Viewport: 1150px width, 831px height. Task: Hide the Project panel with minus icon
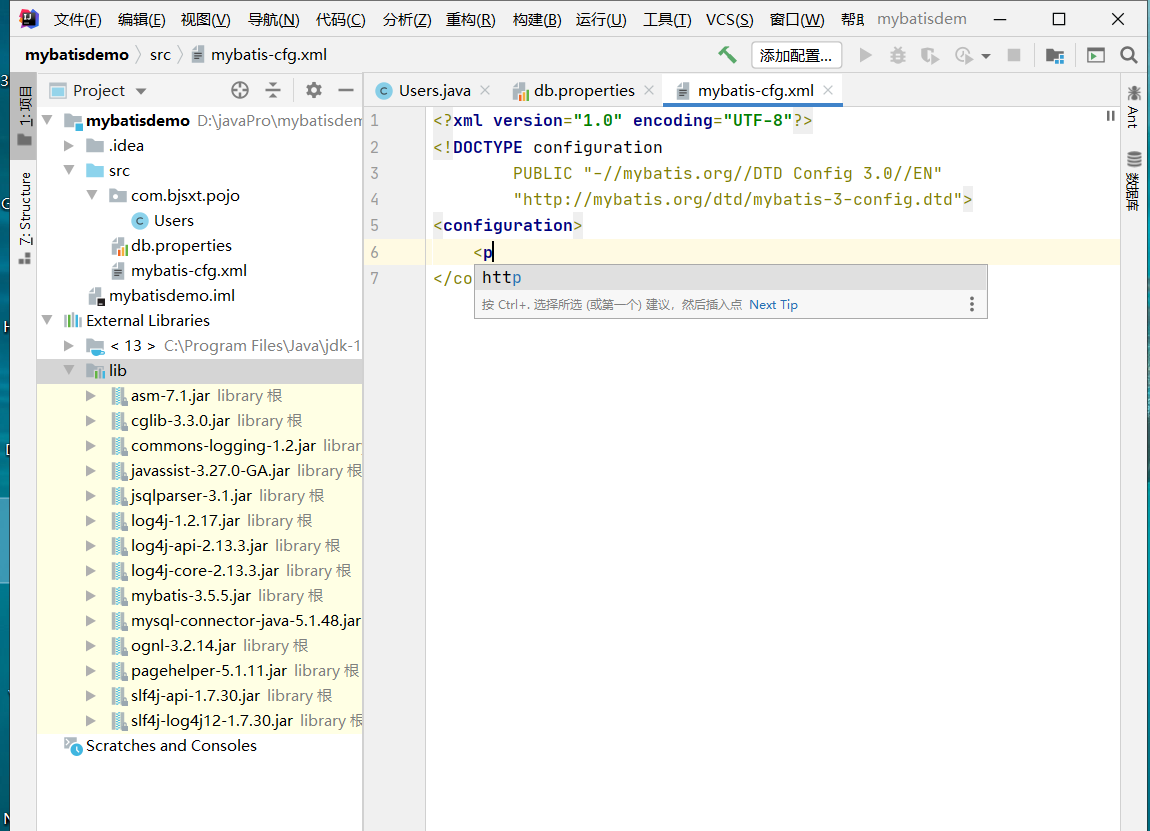(346, 90)
